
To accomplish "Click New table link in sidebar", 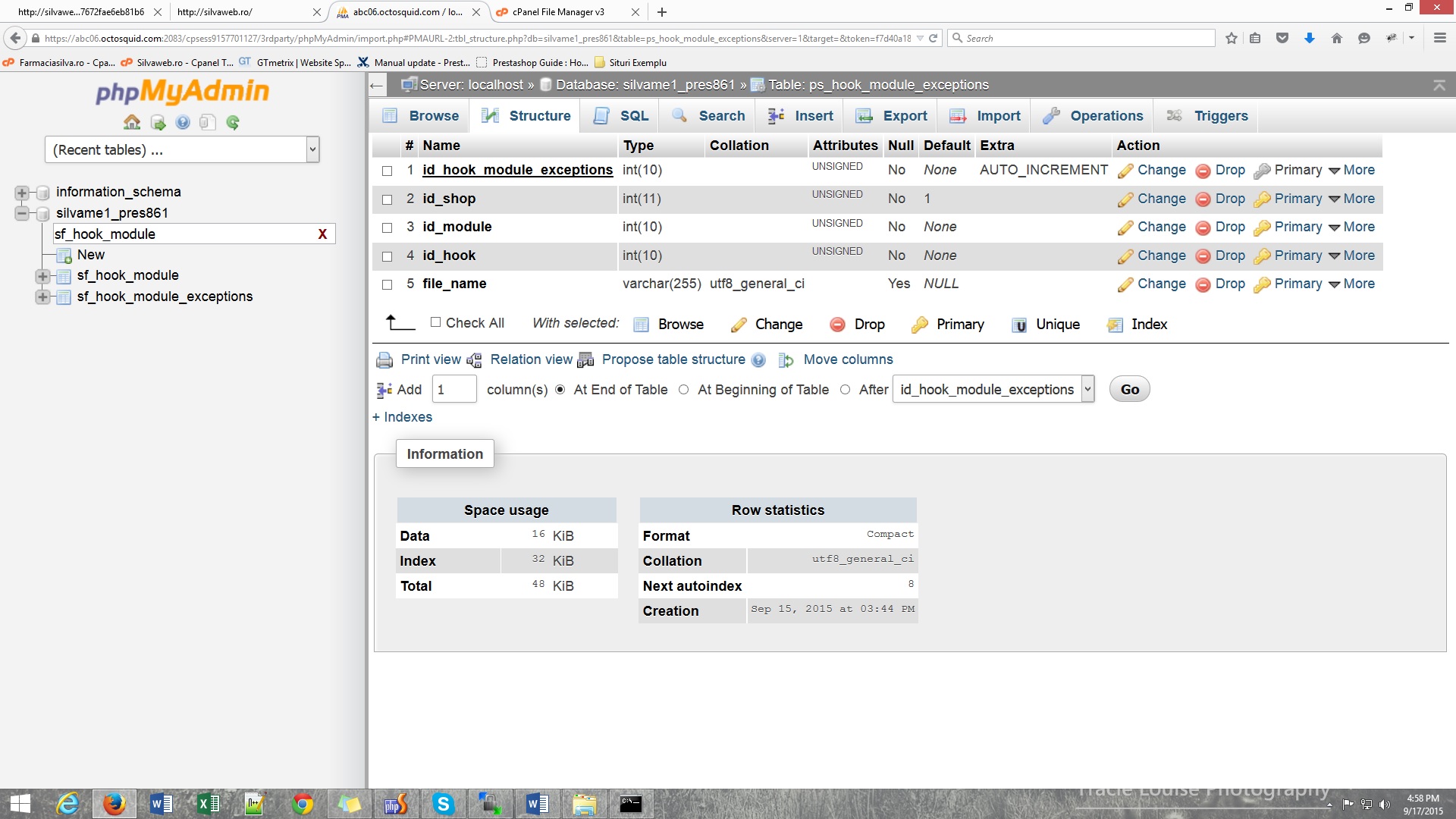I will pyautogui.click(x=90, y=255).
